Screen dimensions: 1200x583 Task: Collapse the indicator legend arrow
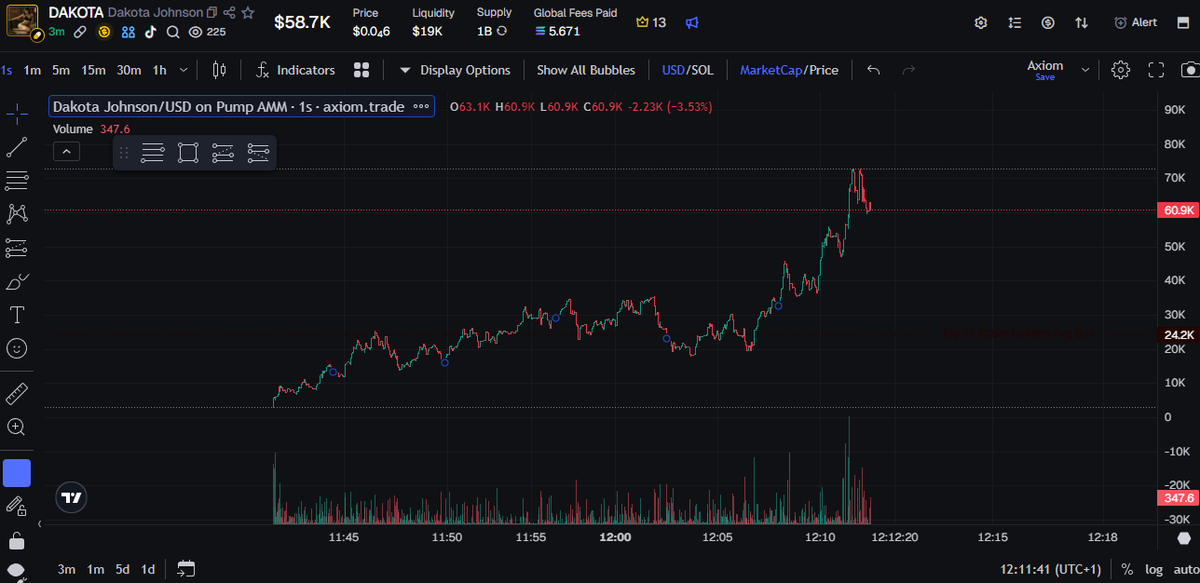(66, 152)
